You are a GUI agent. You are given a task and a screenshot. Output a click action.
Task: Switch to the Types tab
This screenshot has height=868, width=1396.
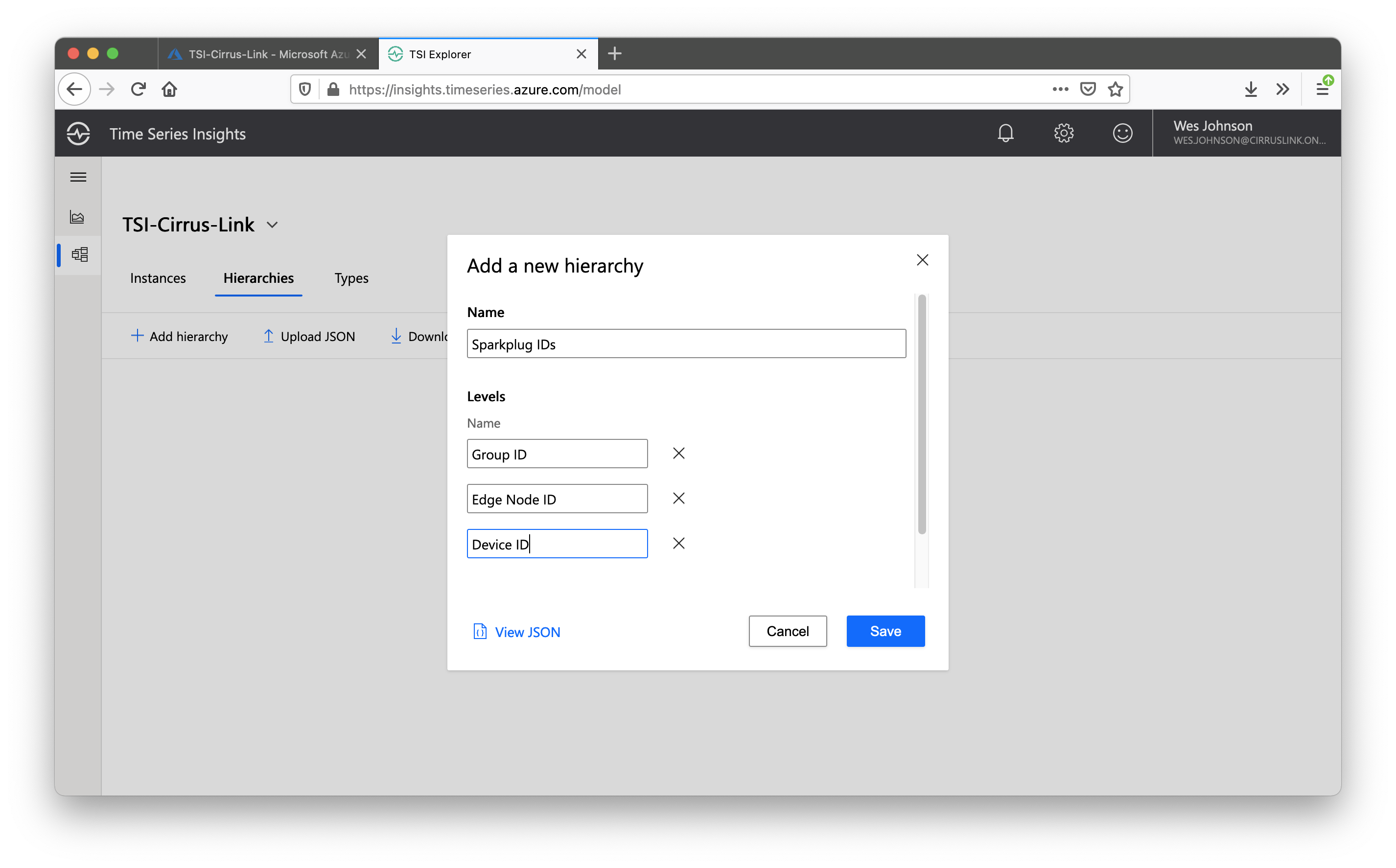tap(351, 278)
